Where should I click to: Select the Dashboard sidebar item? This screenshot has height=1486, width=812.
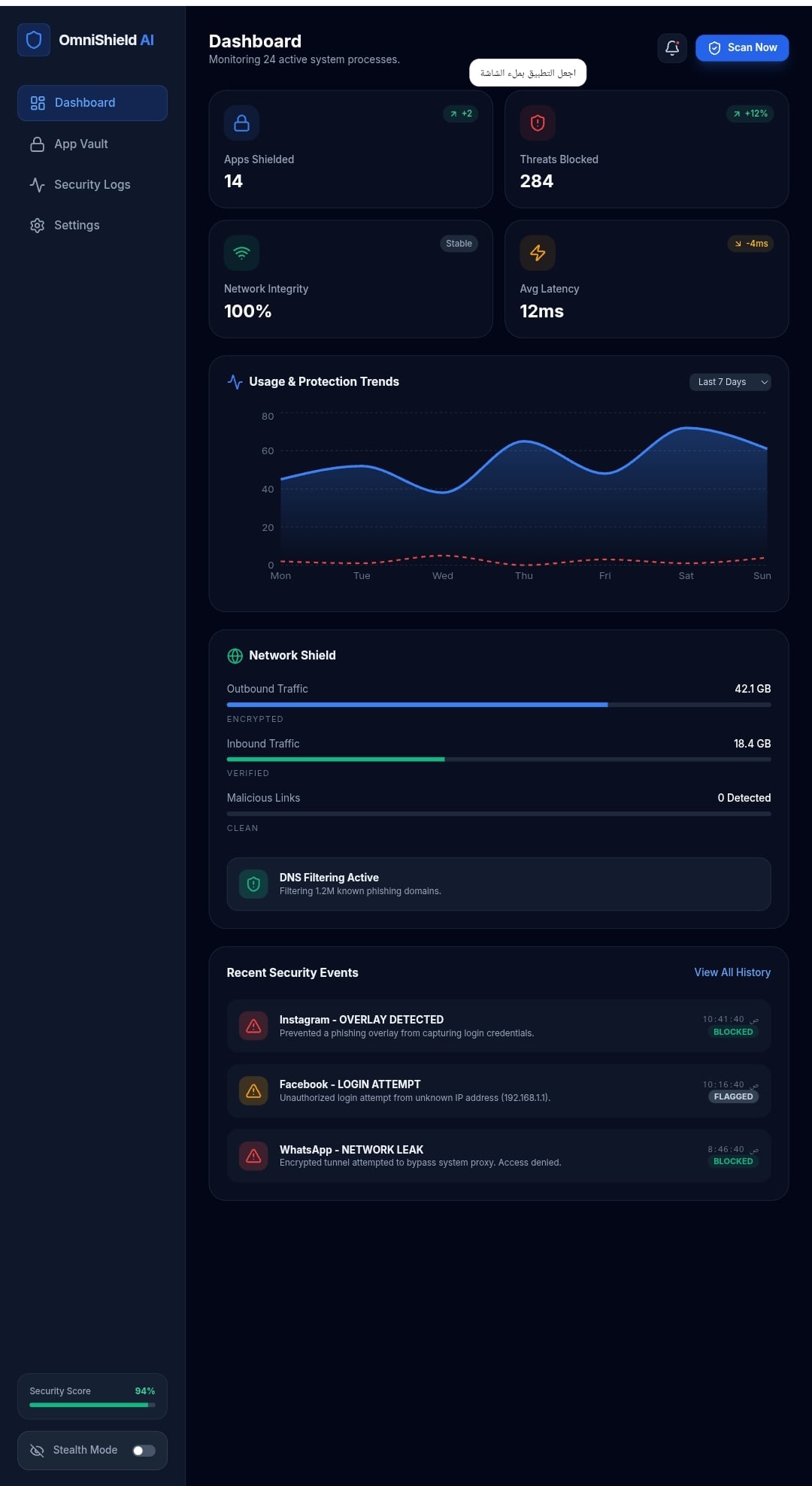pos(92,103)
